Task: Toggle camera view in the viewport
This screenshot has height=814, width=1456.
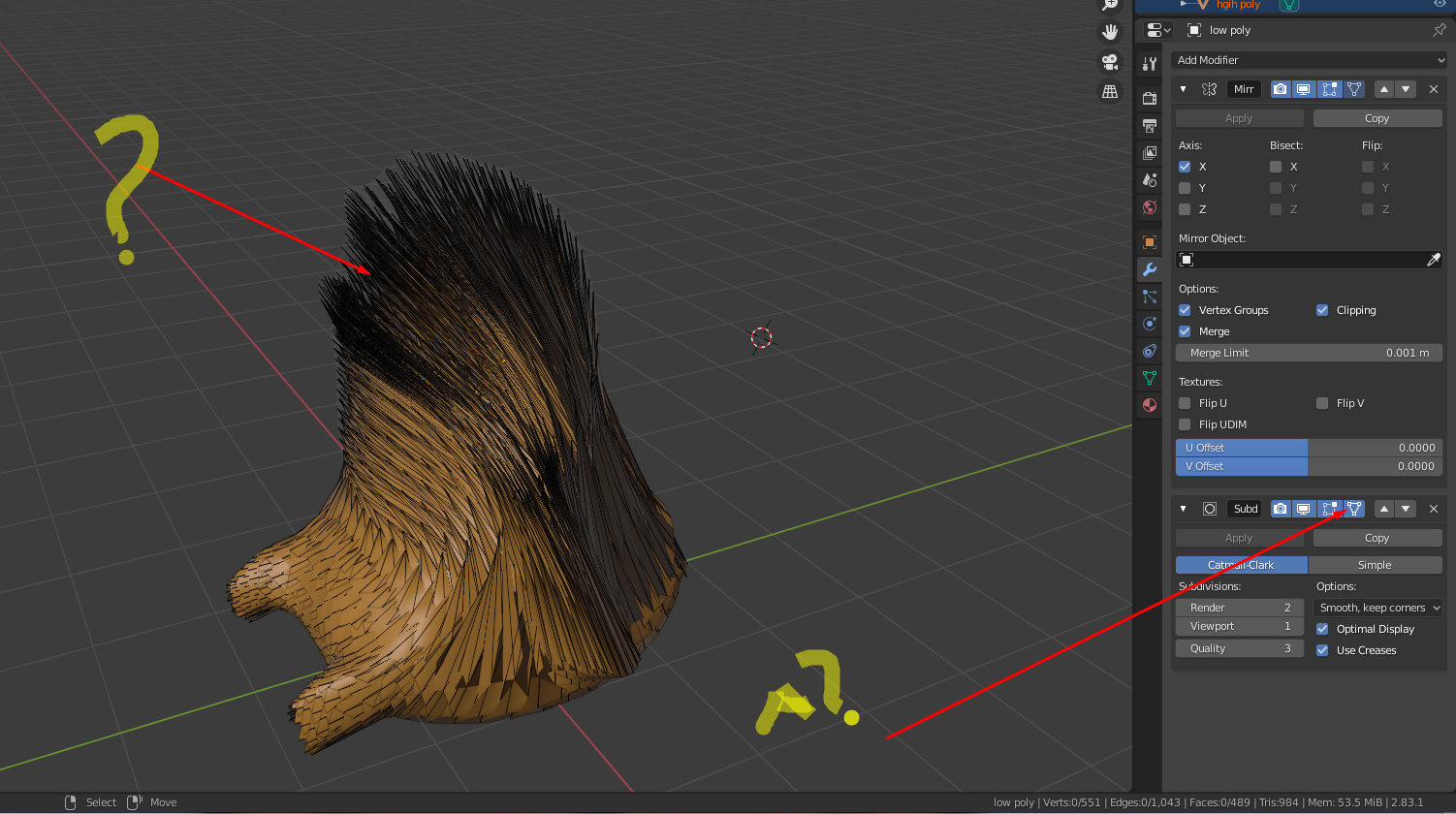Action: pyautogui.click(x=1110, y=62)
